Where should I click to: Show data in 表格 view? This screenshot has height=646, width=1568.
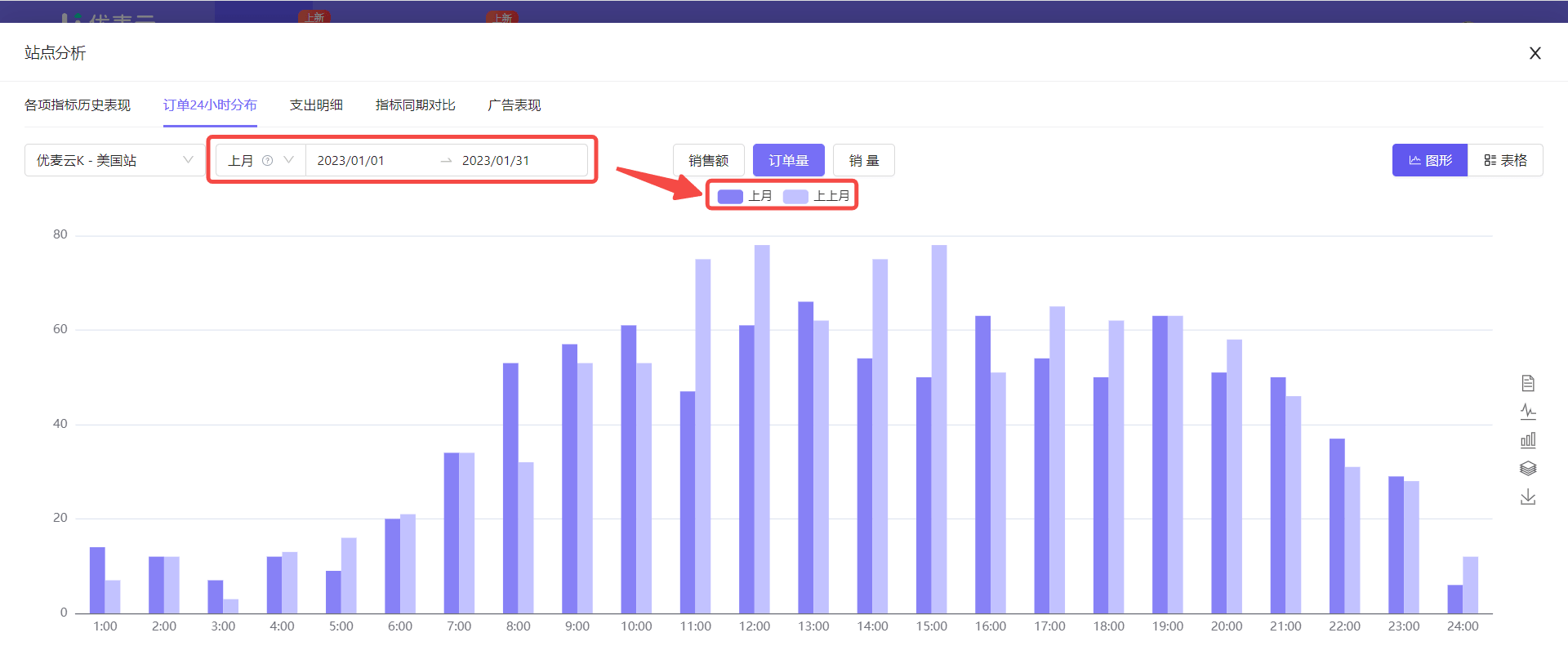pyautogui.click(x=1505, y=160)
